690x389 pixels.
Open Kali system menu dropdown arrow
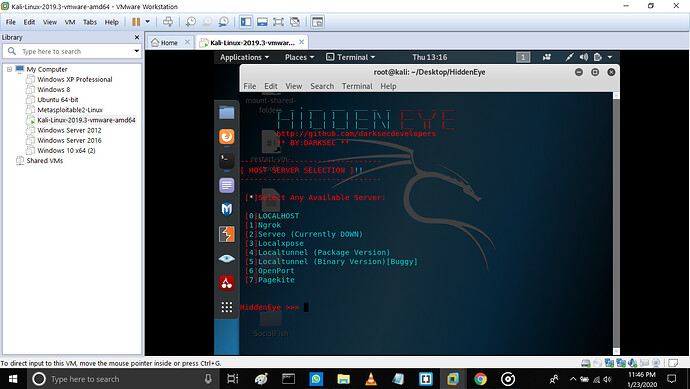(x=610, y=57)
